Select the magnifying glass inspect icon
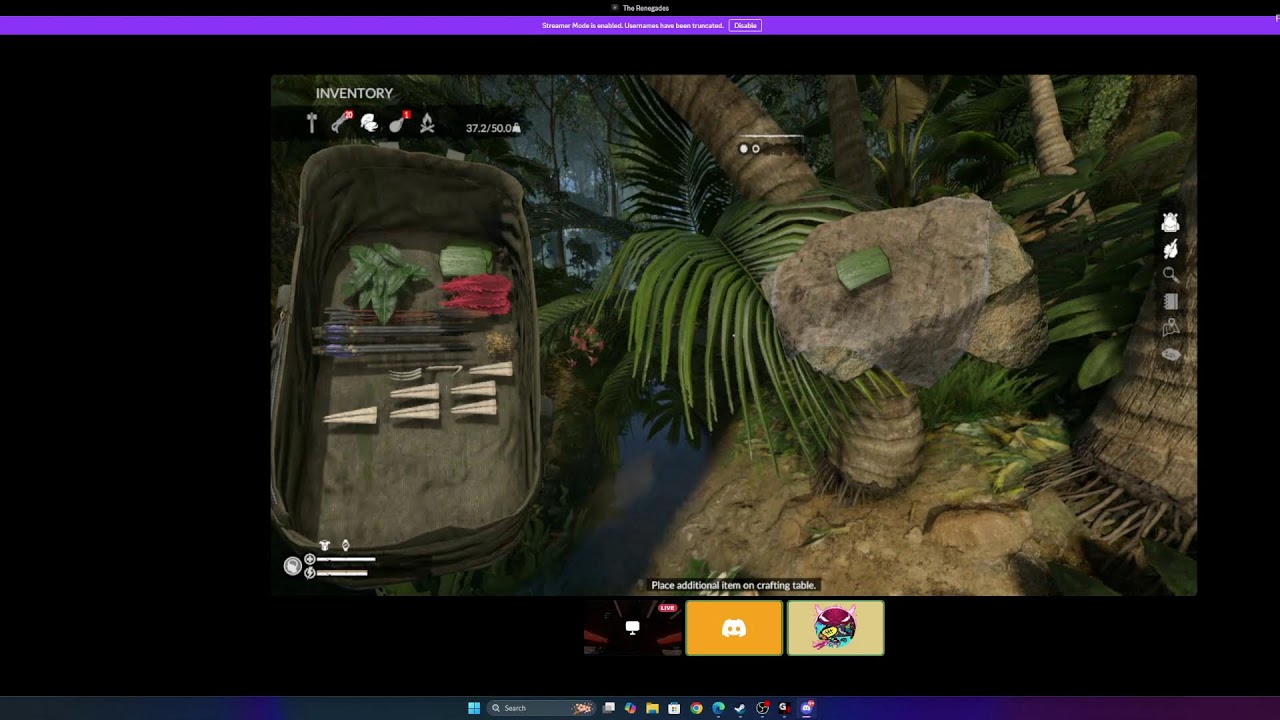Viewport: 1280px width, 720px height. pyautogui.click(x=1170, y=275)
